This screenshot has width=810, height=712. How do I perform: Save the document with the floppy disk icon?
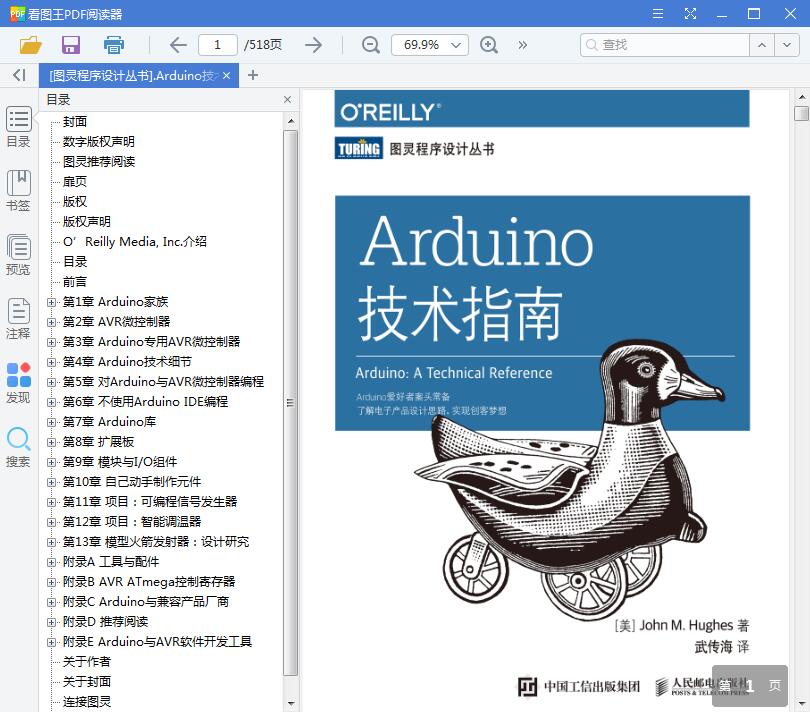(x=71, y=45)
